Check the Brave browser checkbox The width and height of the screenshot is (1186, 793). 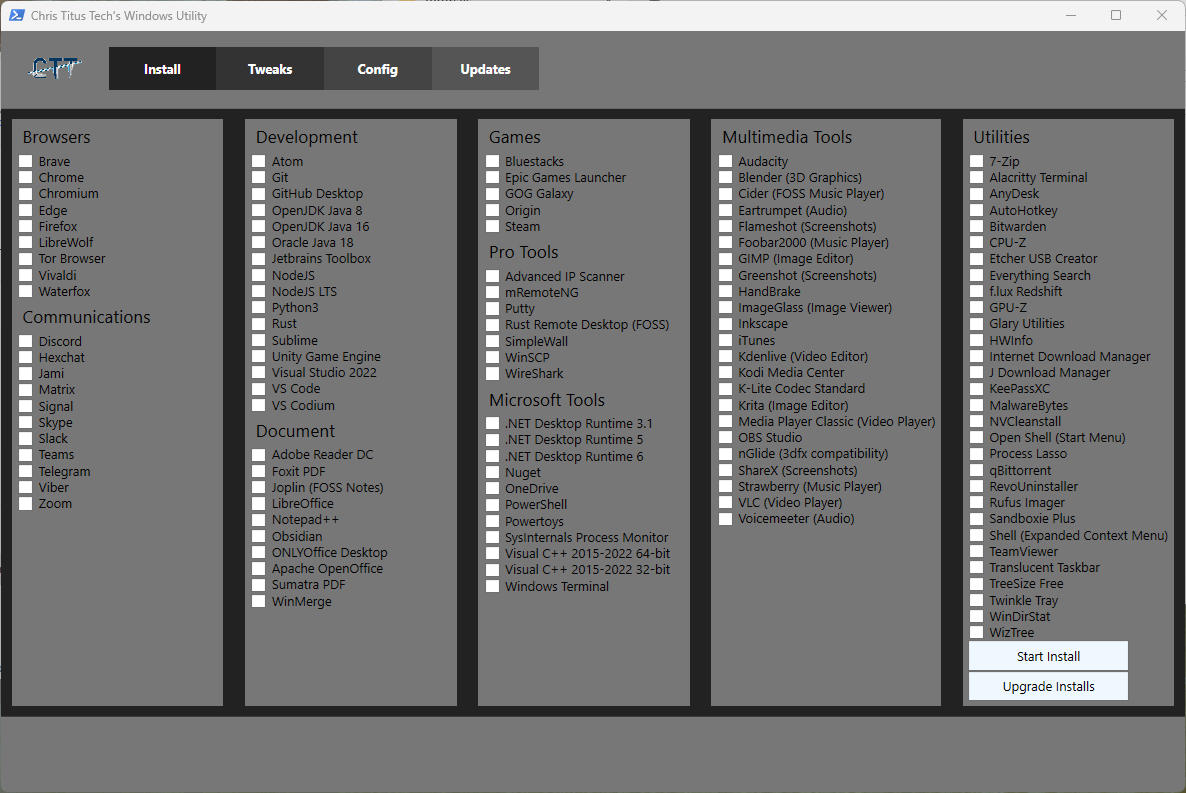(26, 161)
